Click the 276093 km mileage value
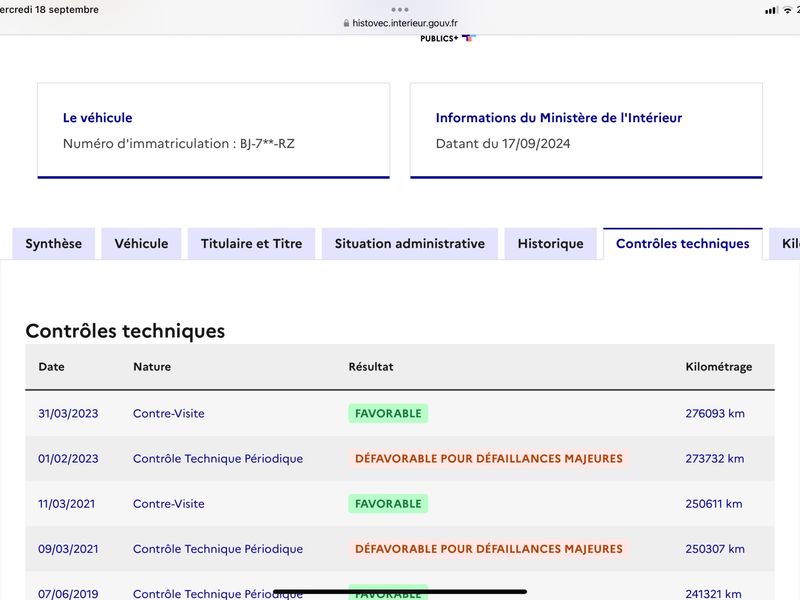The image size is (800, 600). click(715, 413)
